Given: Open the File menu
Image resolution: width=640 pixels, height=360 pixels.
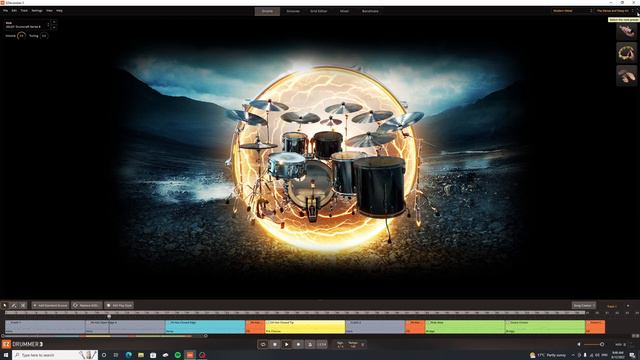Looking at the screenshot, I should (x=5, y=11).
